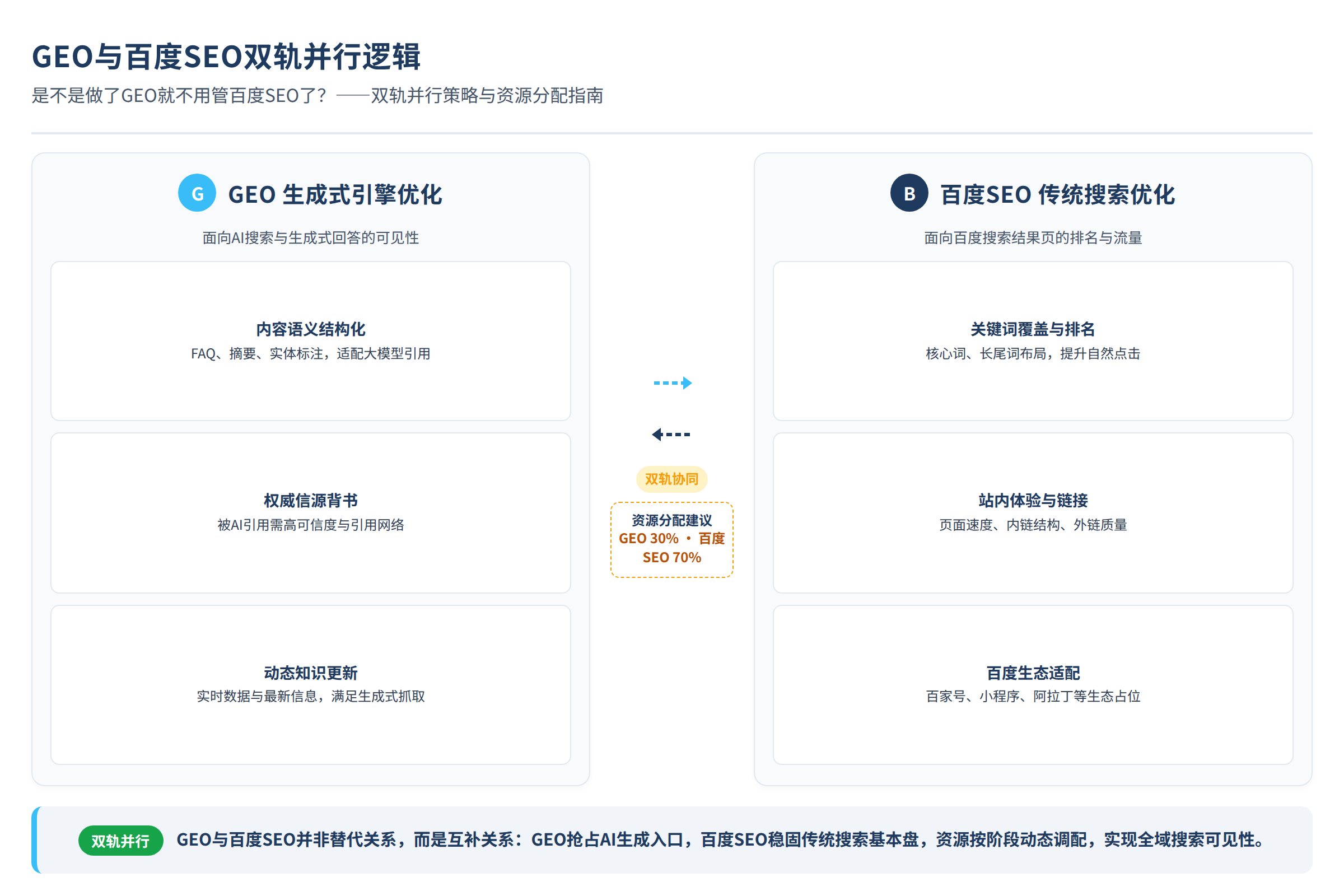
Task: Click the main title GEO与百度SEO双轨并行逻辑
Action: [226, 57]
